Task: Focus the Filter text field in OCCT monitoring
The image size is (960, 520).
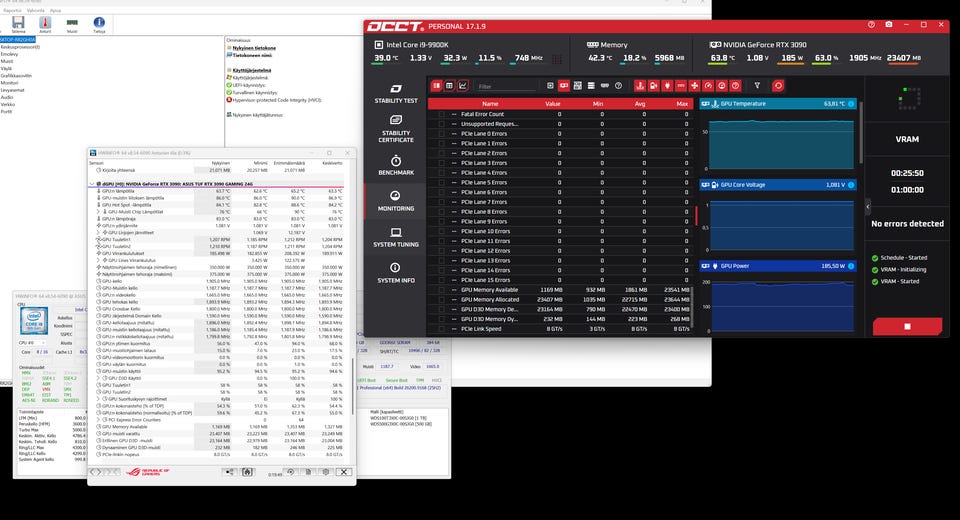Action: tap(506, 86)
